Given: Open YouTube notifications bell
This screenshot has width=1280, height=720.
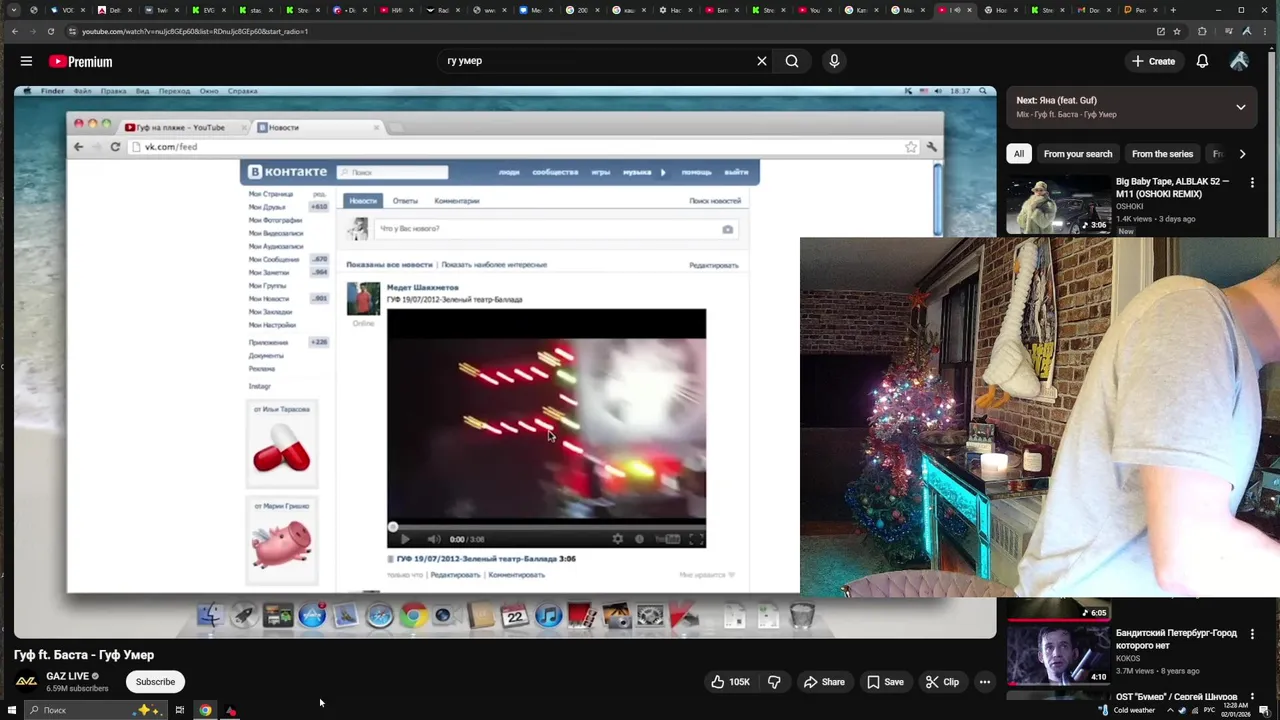Looking at the screenshot, I should (x=1202, y=61).
